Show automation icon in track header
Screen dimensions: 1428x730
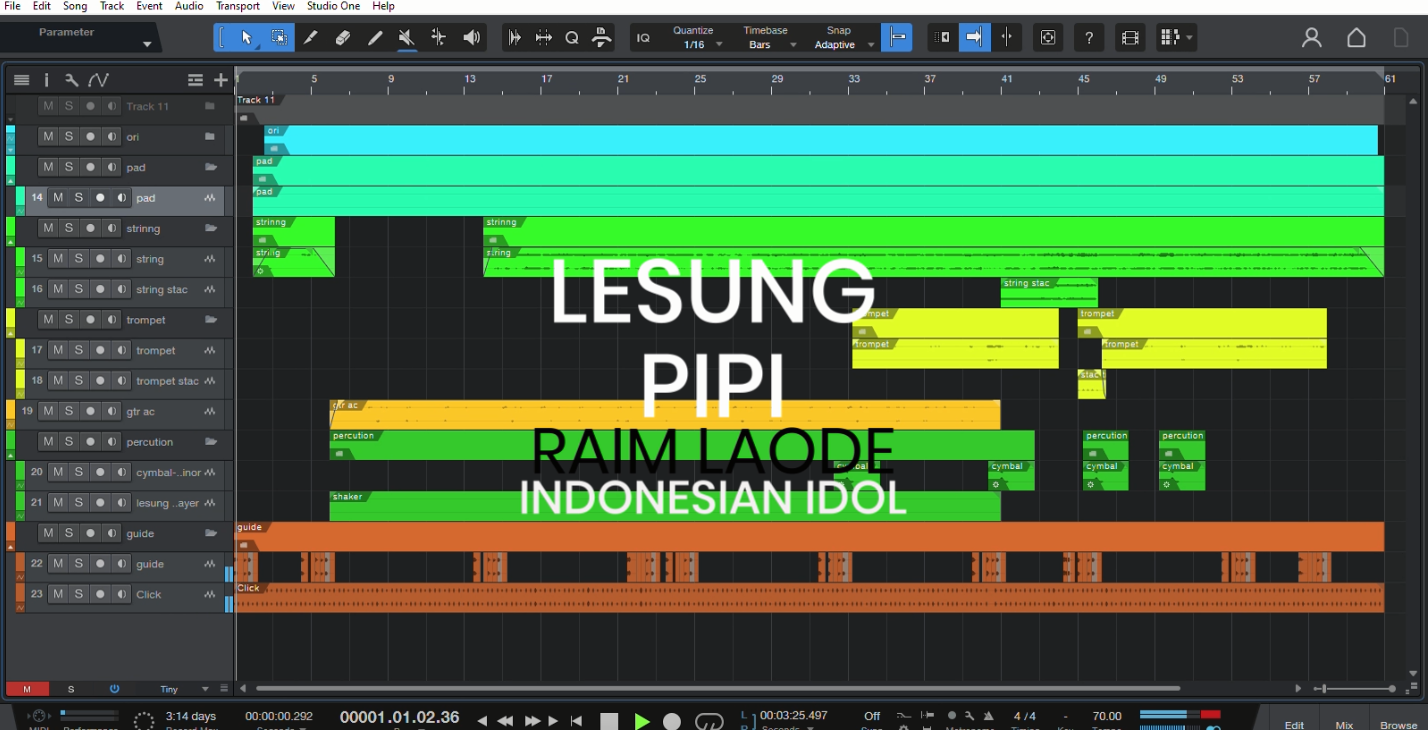[x=98, y=80]
